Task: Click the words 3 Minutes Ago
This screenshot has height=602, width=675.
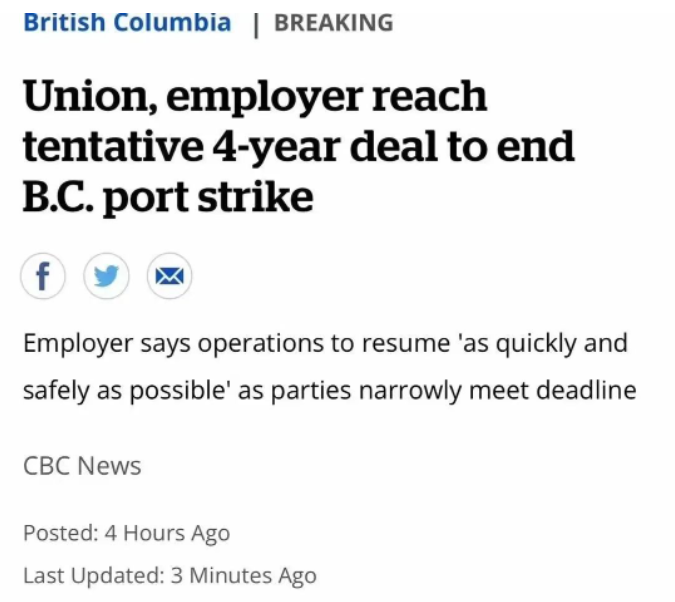Action: pyautogui.click(x=244, y=576)
